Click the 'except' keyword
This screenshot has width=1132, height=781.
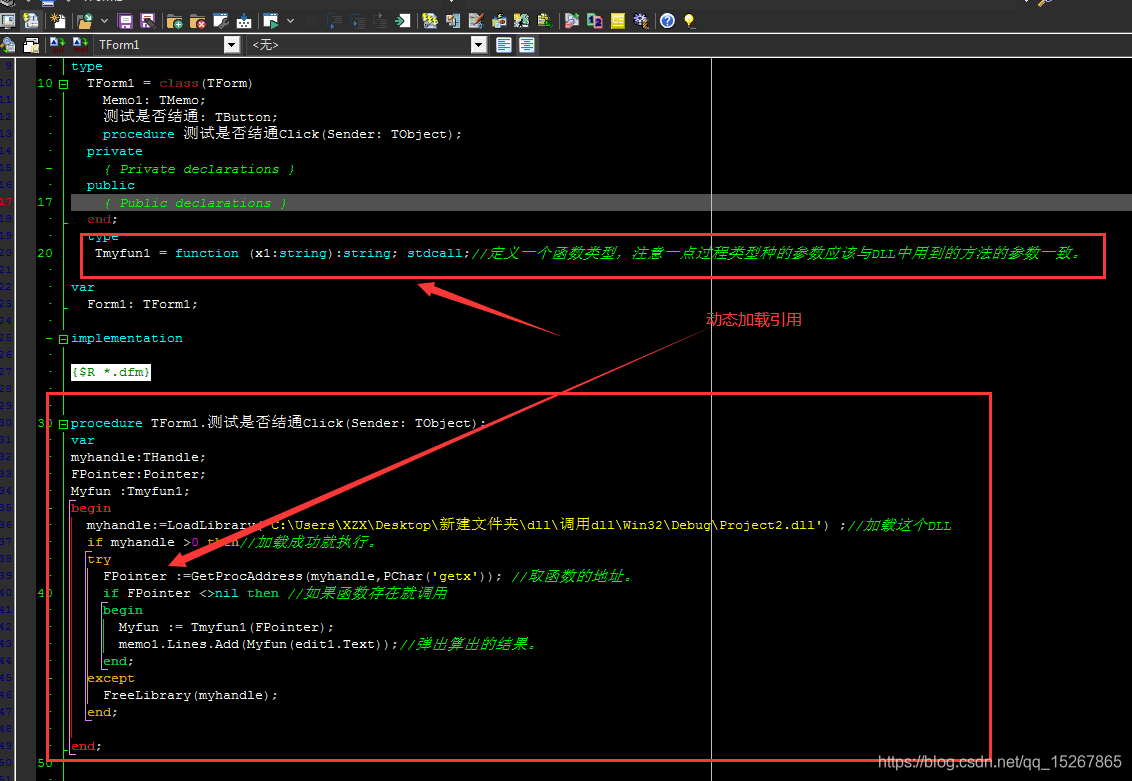coord(110,679)
